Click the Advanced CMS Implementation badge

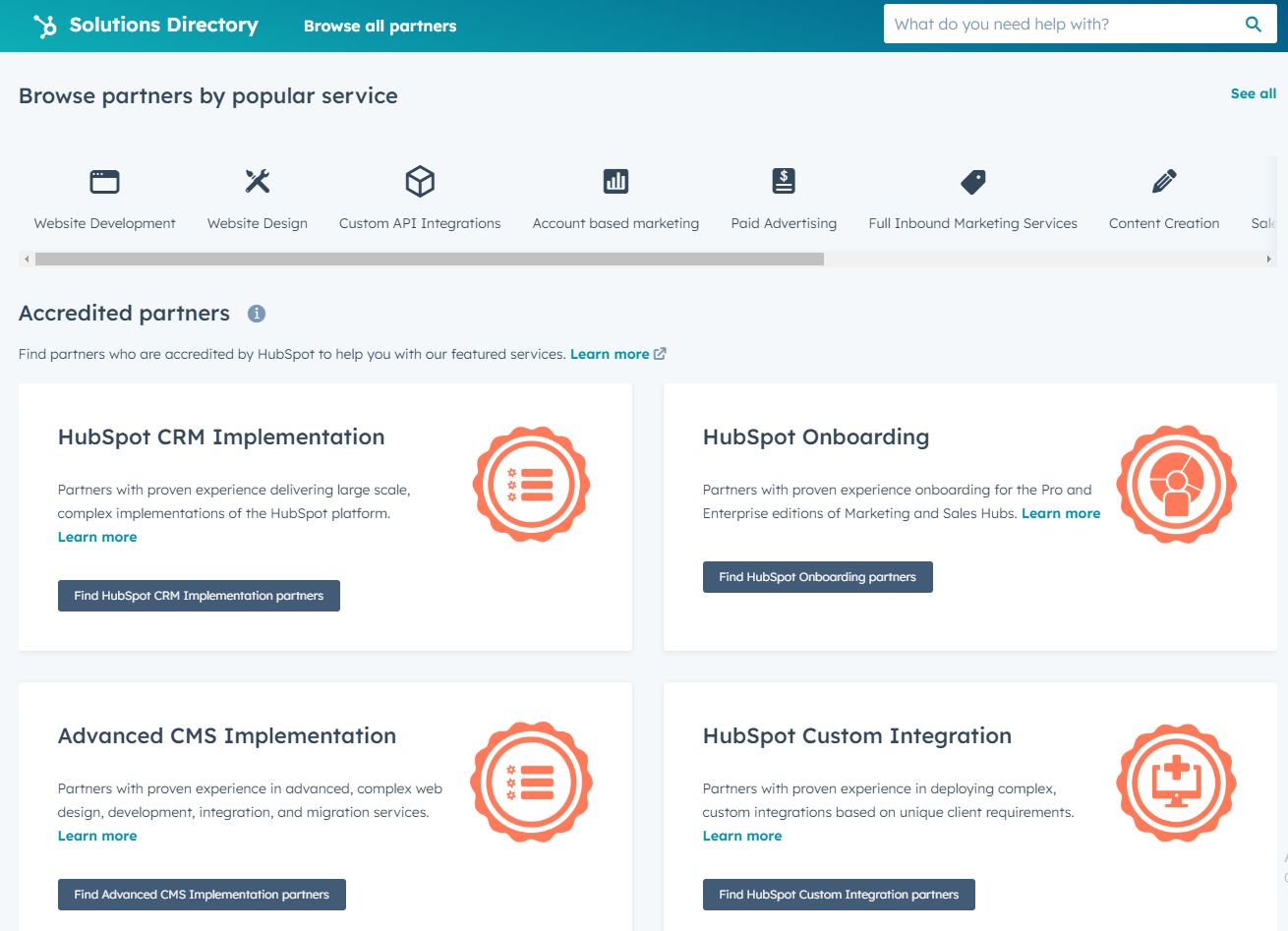[532, 783]
